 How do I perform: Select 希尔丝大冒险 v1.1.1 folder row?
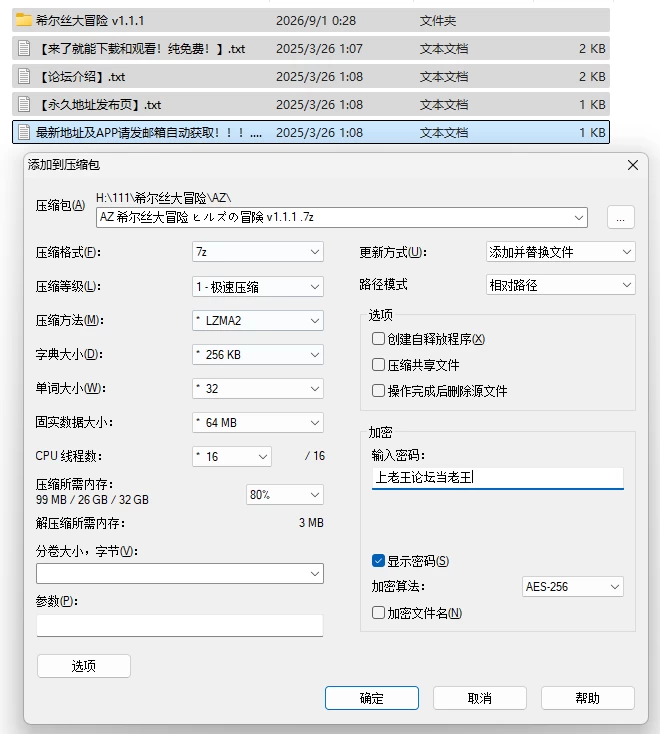pyautogui.click(x=311, y=20)
